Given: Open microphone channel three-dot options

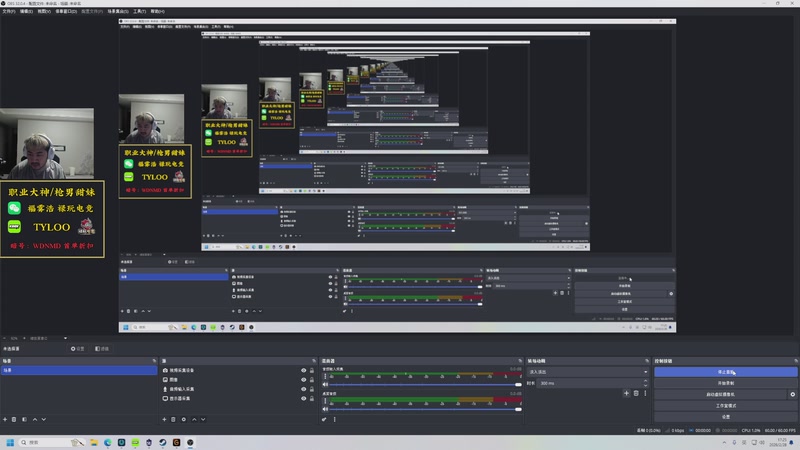Looking at the screenshot, I should click(326, 377).
